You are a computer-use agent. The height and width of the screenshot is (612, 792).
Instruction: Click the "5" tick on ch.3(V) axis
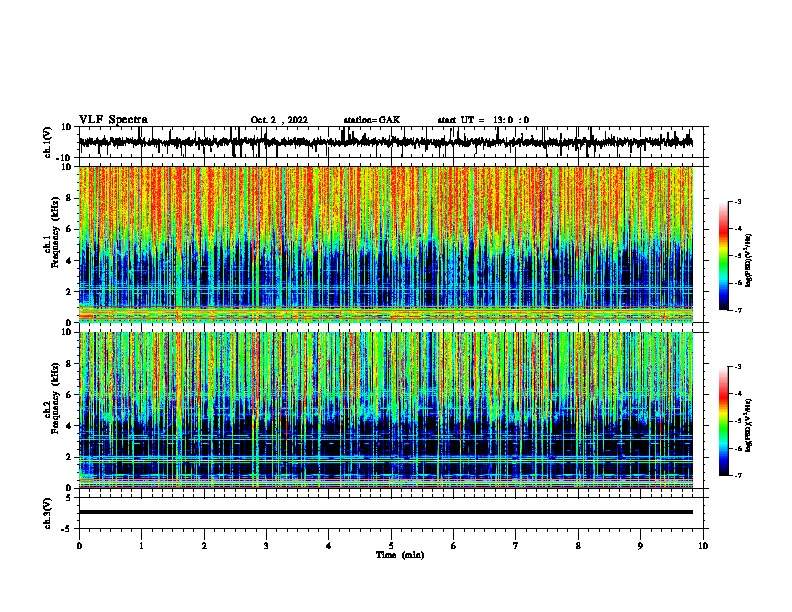69,497
